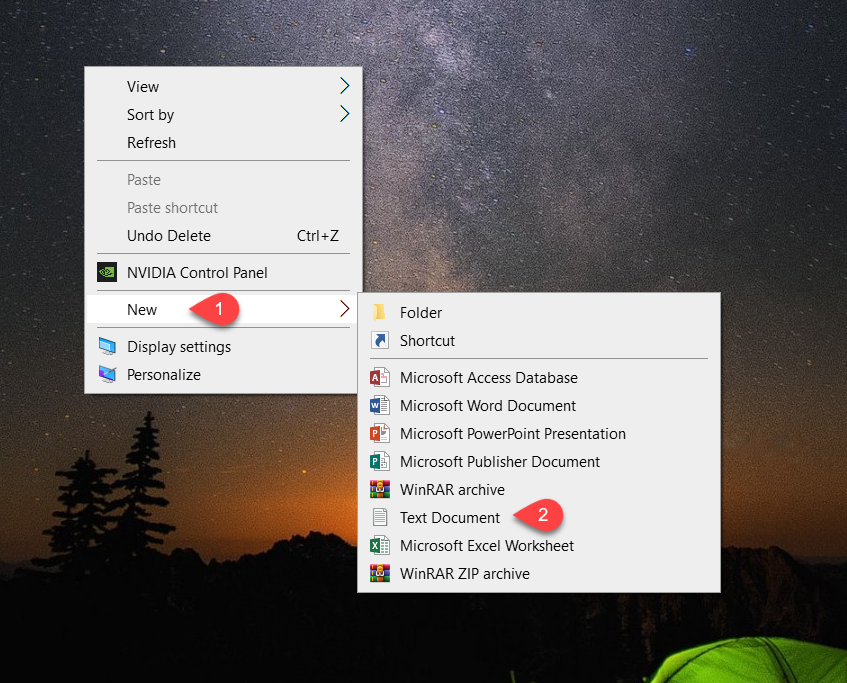The image size is (847, 683).
Task: Click the WinRAR archive icon
Action: (380, 489)
